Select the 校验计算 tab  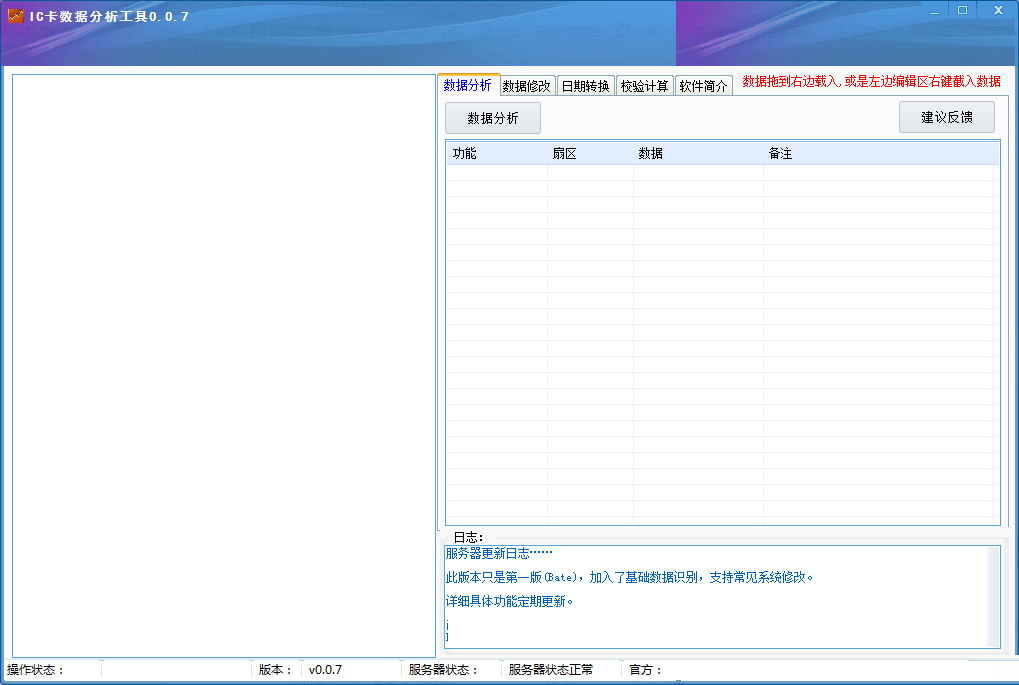click(644, 85)
